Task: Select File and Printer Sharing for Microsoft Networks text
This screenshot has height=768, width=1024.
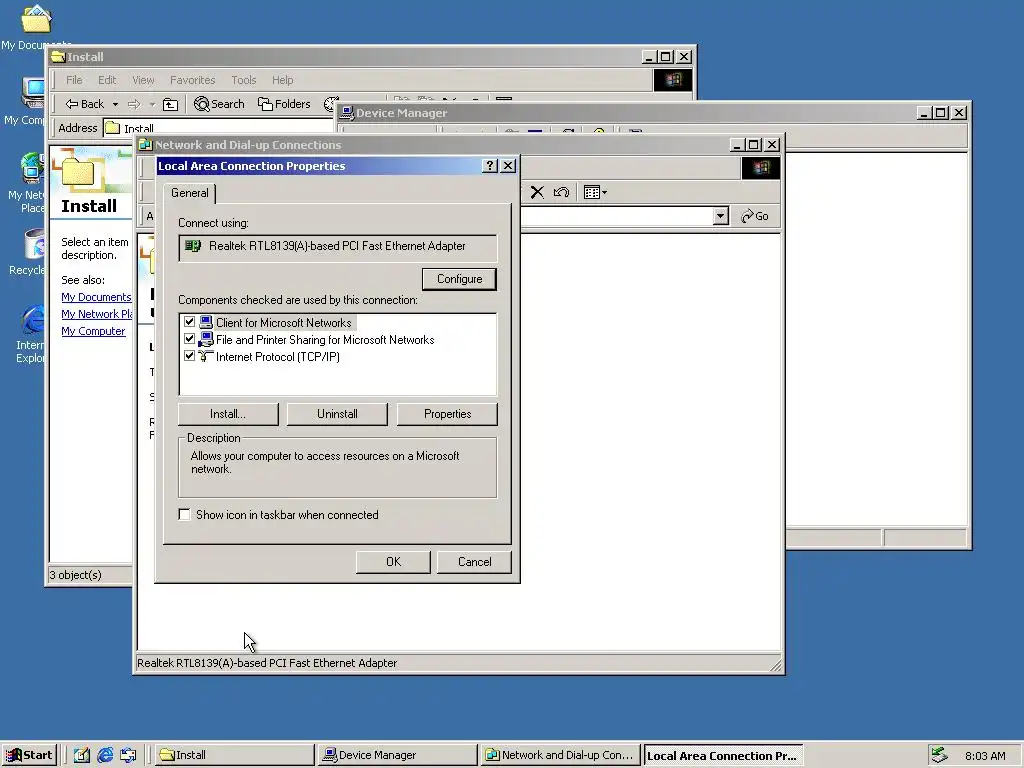Action: [325, 340]
